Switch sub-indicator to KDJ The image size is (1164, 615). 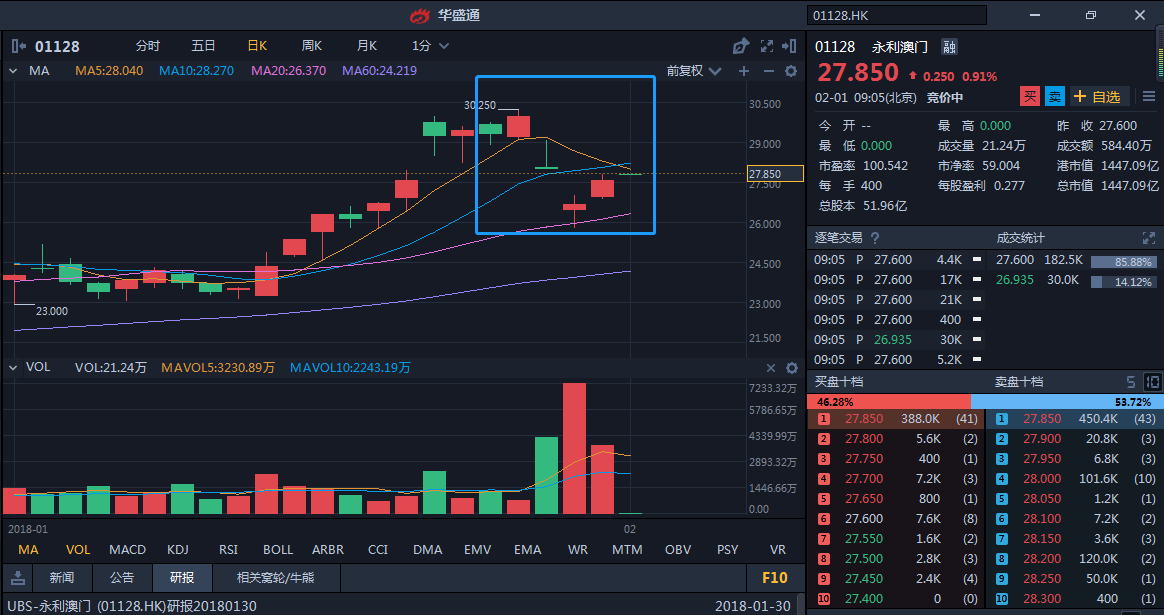[x=177, y=550]
